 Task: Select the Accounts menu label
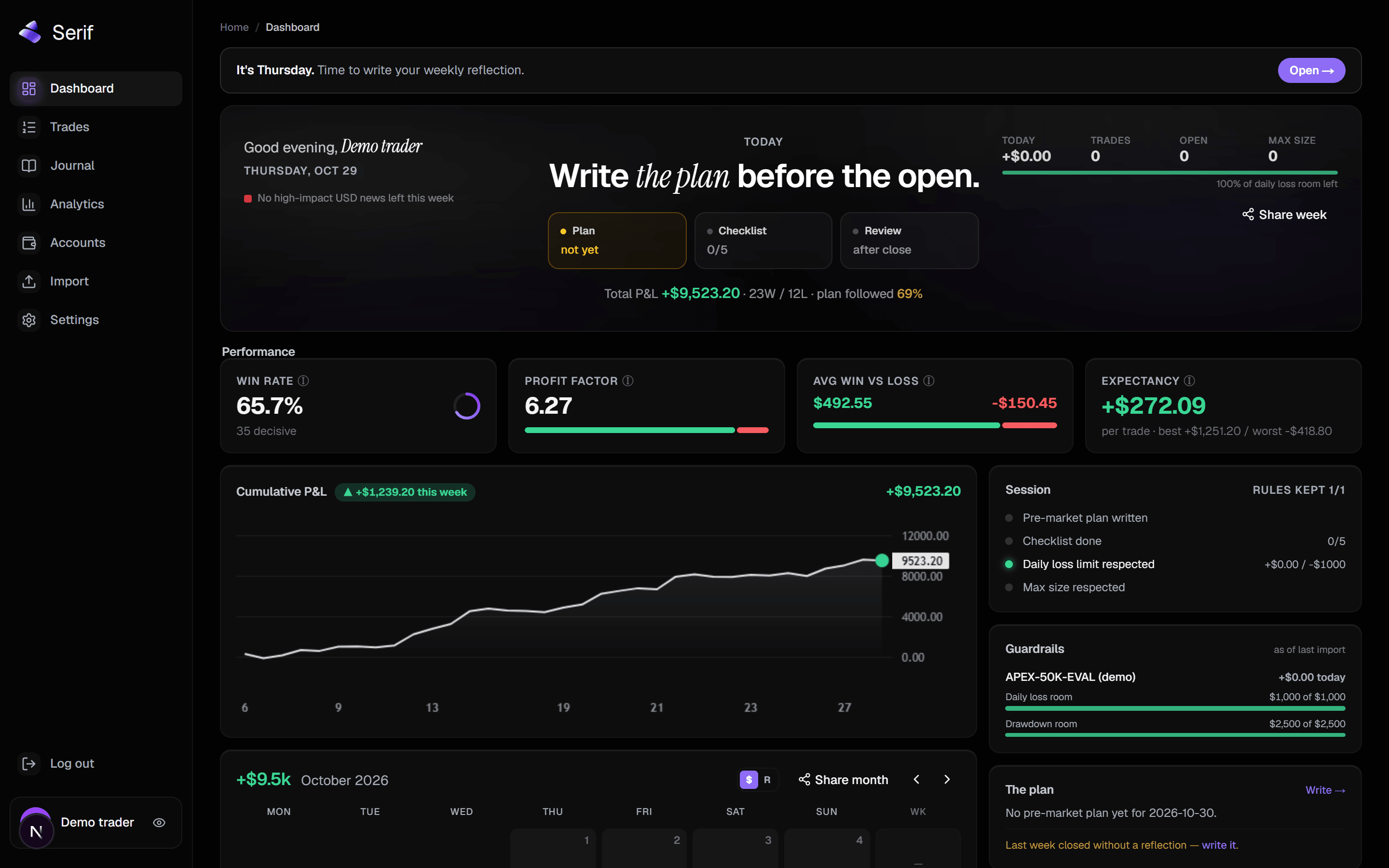tap(78, 242)
